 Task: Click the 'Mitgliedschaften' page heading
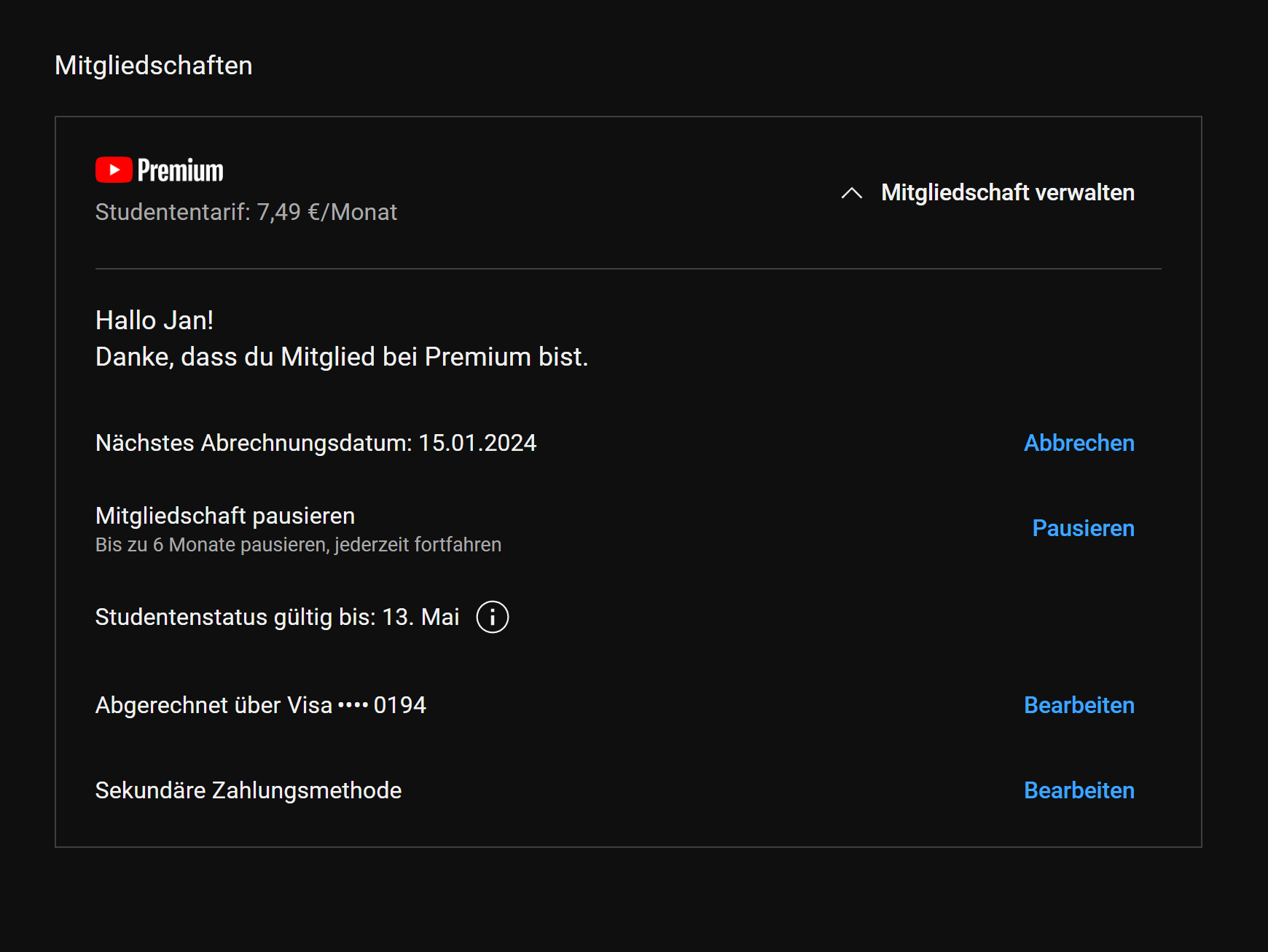(154, 66)
